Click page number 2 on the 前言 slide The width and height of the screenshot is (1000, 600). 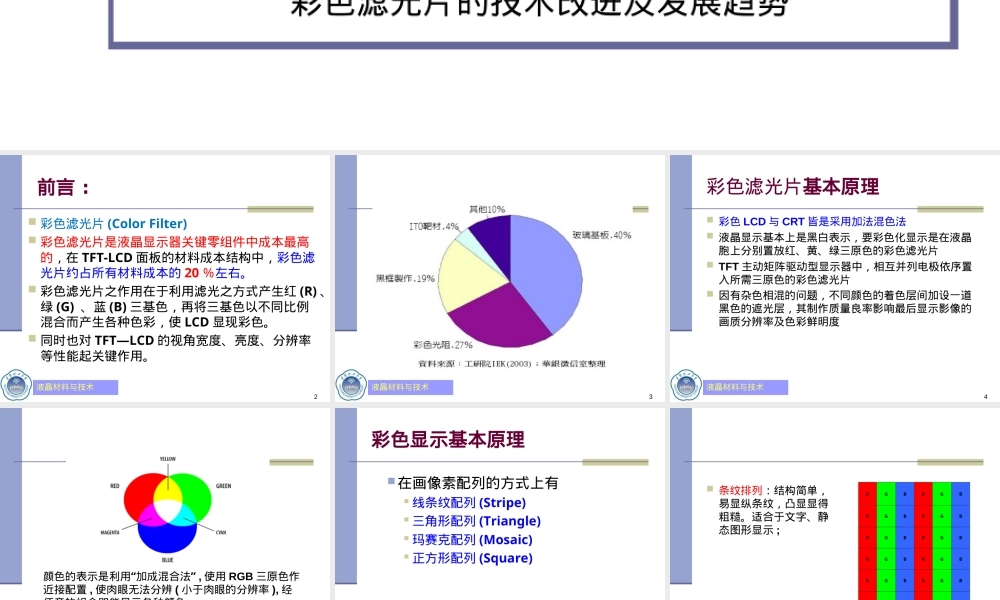315,397
